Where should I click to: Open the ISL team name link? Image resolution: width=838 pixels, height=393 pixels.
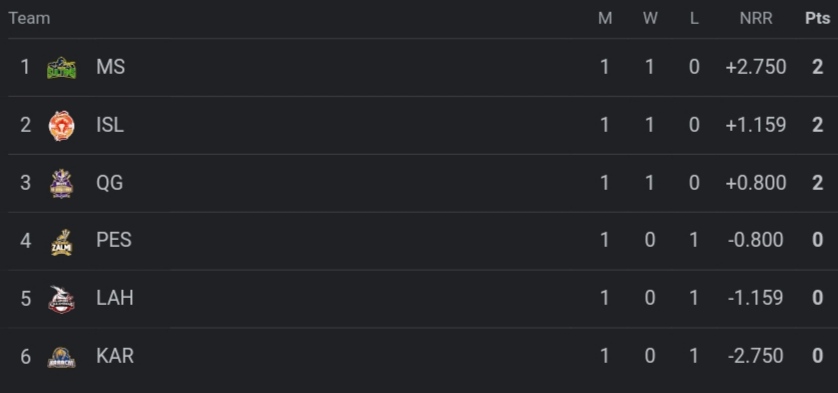pyautogui.click(x=110, y=125)
